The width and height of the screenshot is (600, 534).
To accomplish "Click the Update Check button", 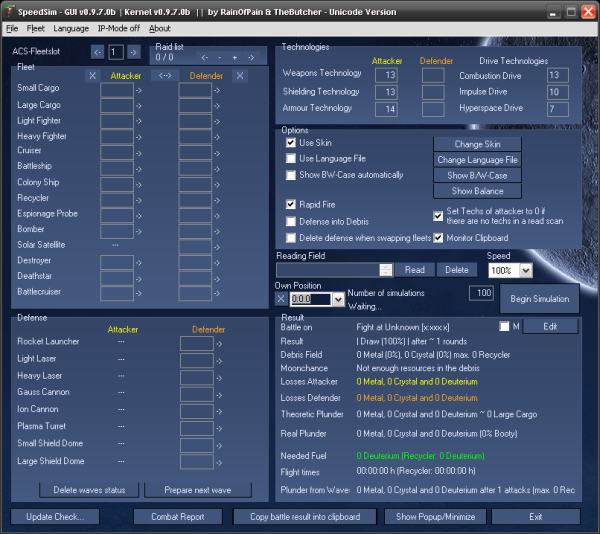I will pyautogui.click(x=55, y=517).
